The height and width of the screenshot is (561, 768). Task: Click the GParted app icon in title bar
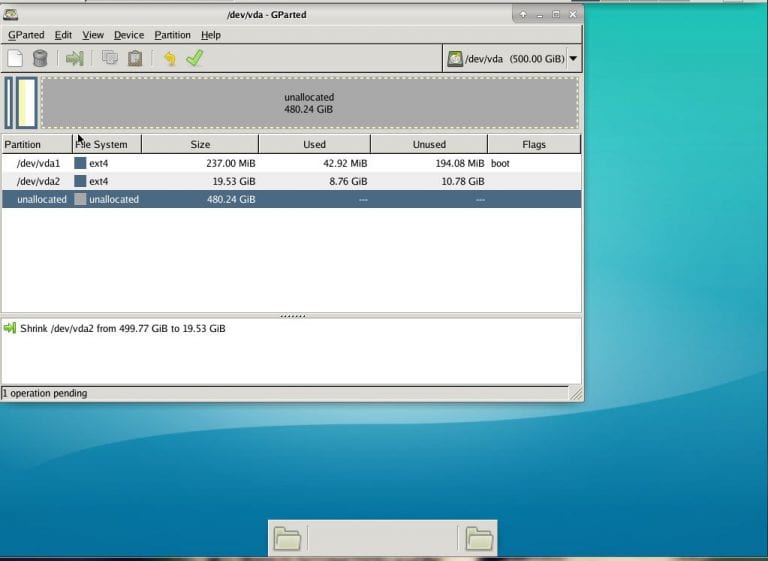click(10, 15)
